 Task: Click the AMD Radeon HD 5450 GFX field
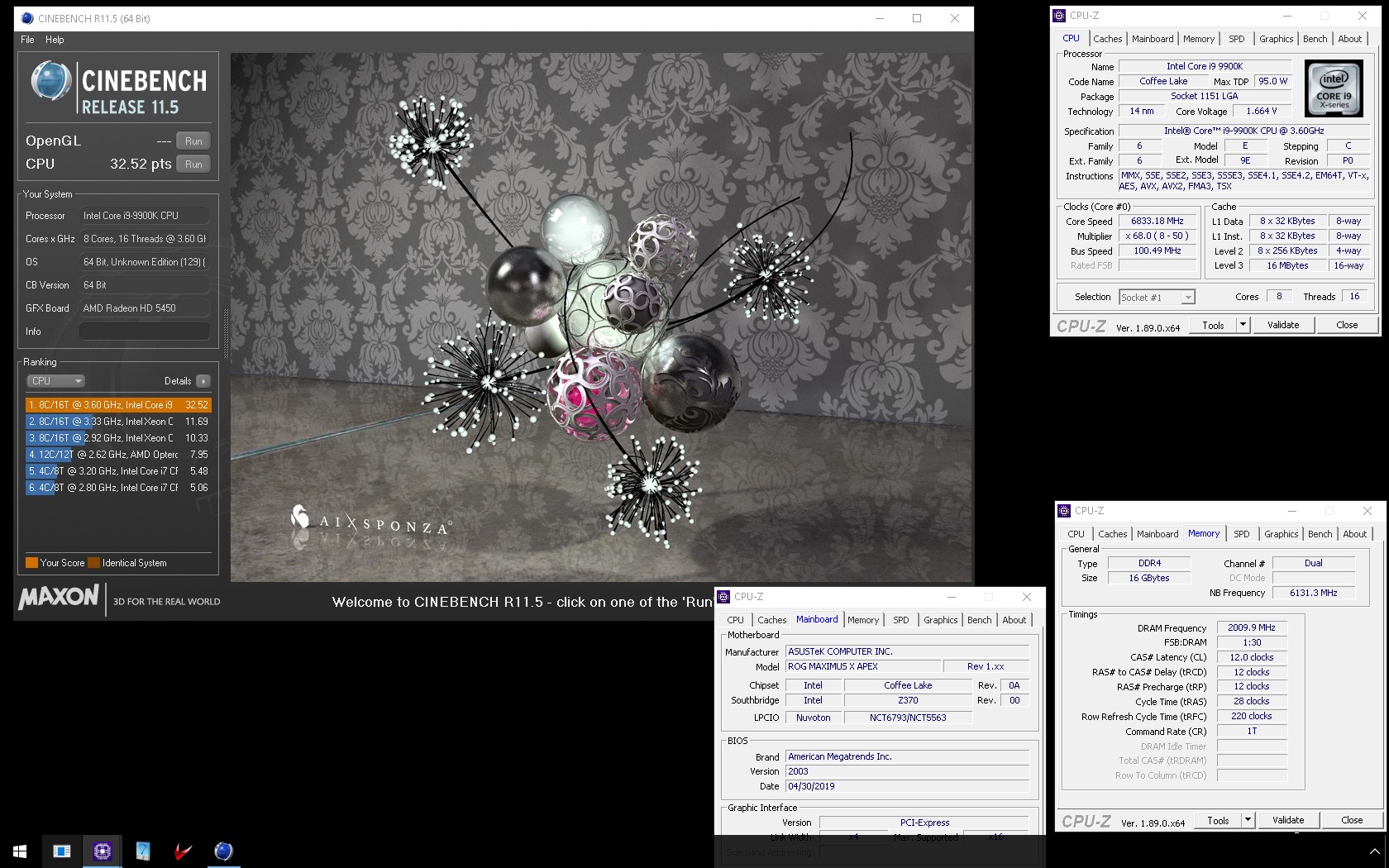tap(145, 308)
